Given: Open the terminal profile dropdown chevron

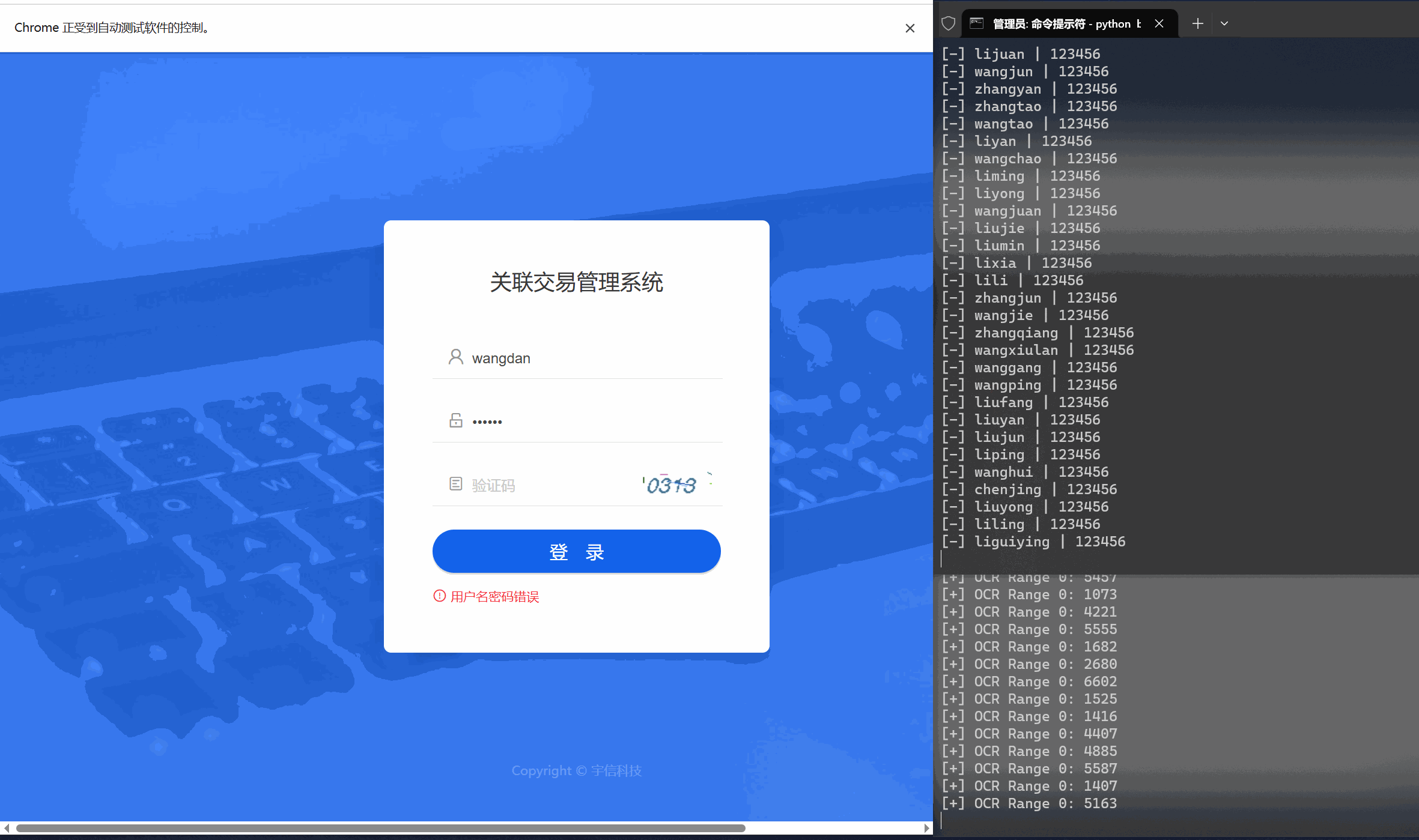Looking at the screenshot, I should pyautogui.click(x=1224, y=23).
